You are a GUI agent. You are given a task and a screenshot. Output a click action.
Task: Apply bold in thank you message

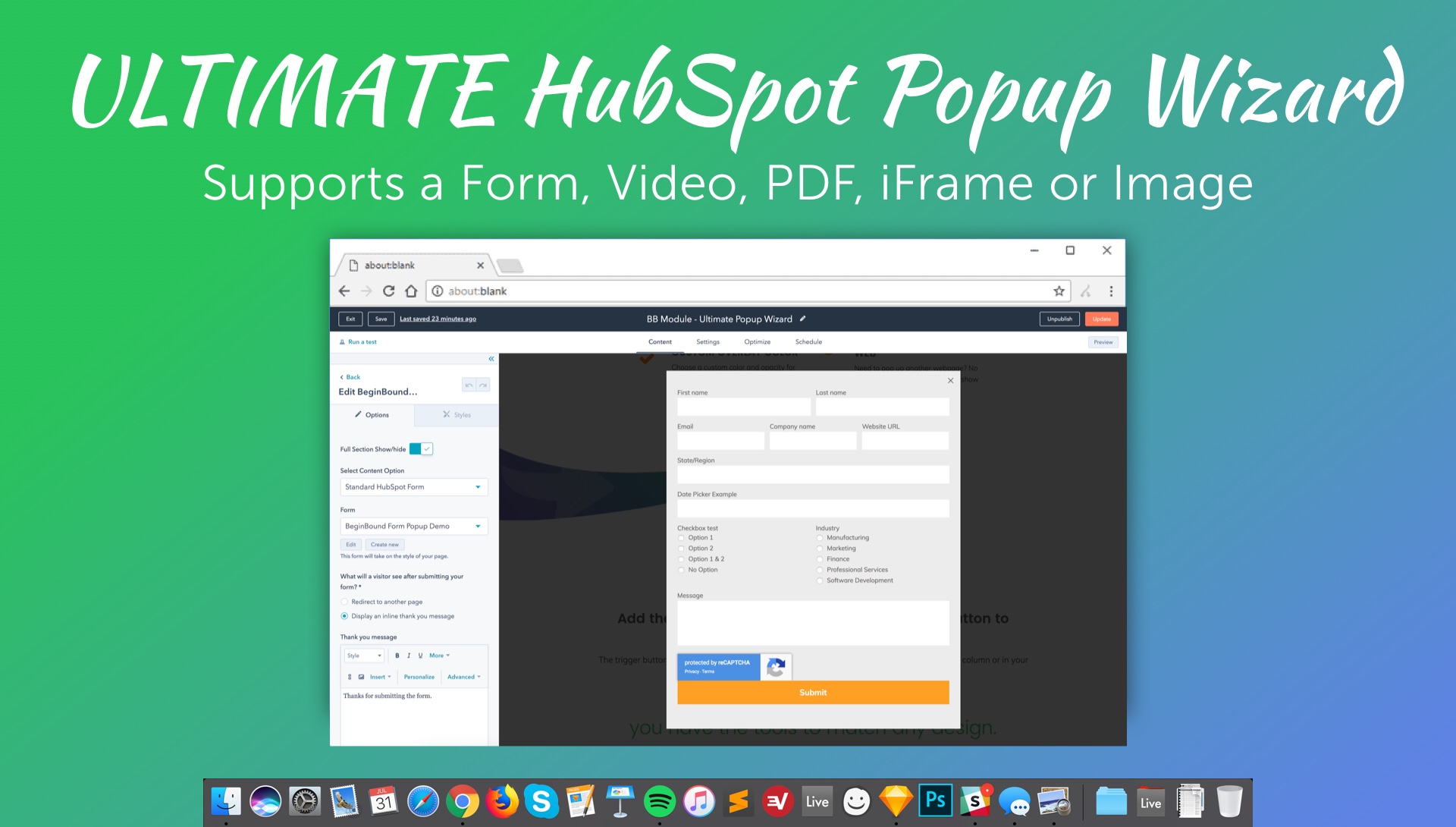point(397,656)
